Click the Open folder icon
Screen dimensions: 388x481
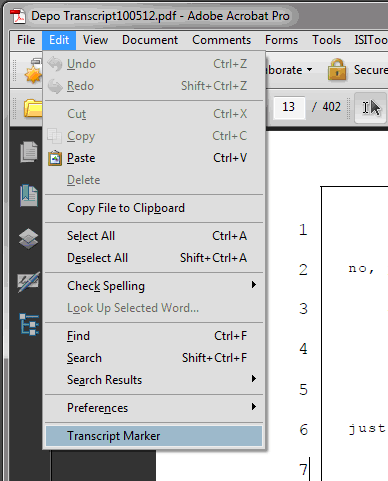(33, 108)
